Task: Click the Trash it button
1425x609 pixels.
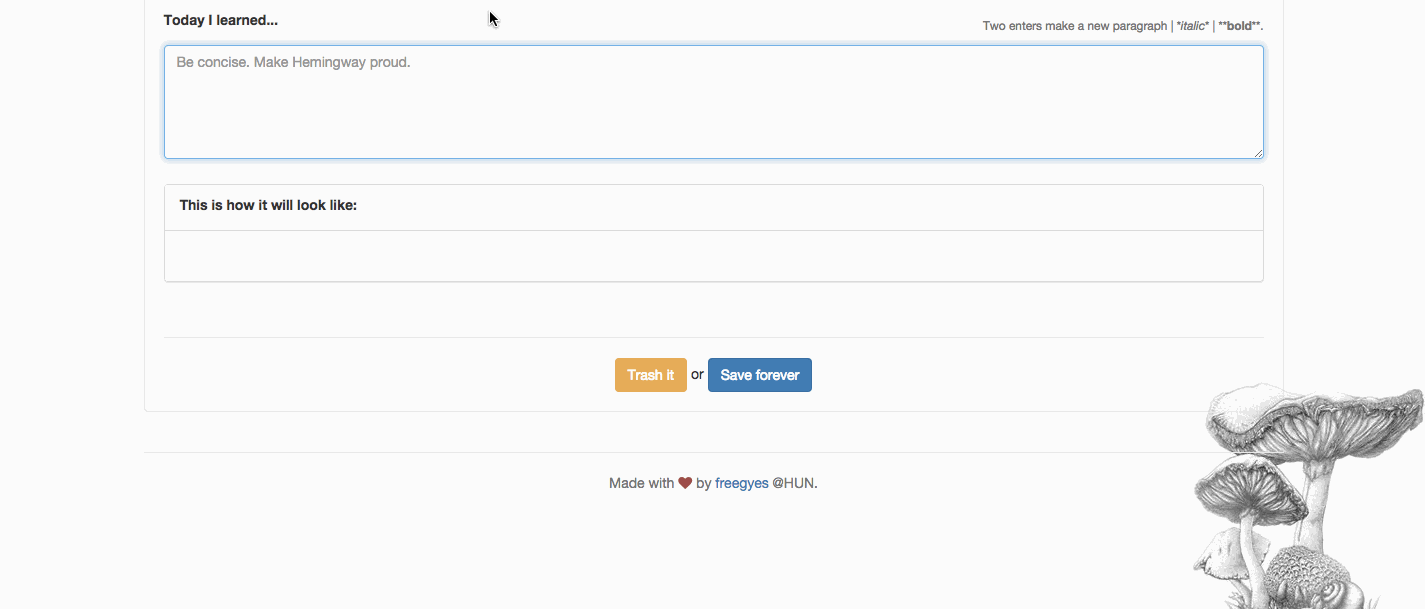Action: pos(650,375)
